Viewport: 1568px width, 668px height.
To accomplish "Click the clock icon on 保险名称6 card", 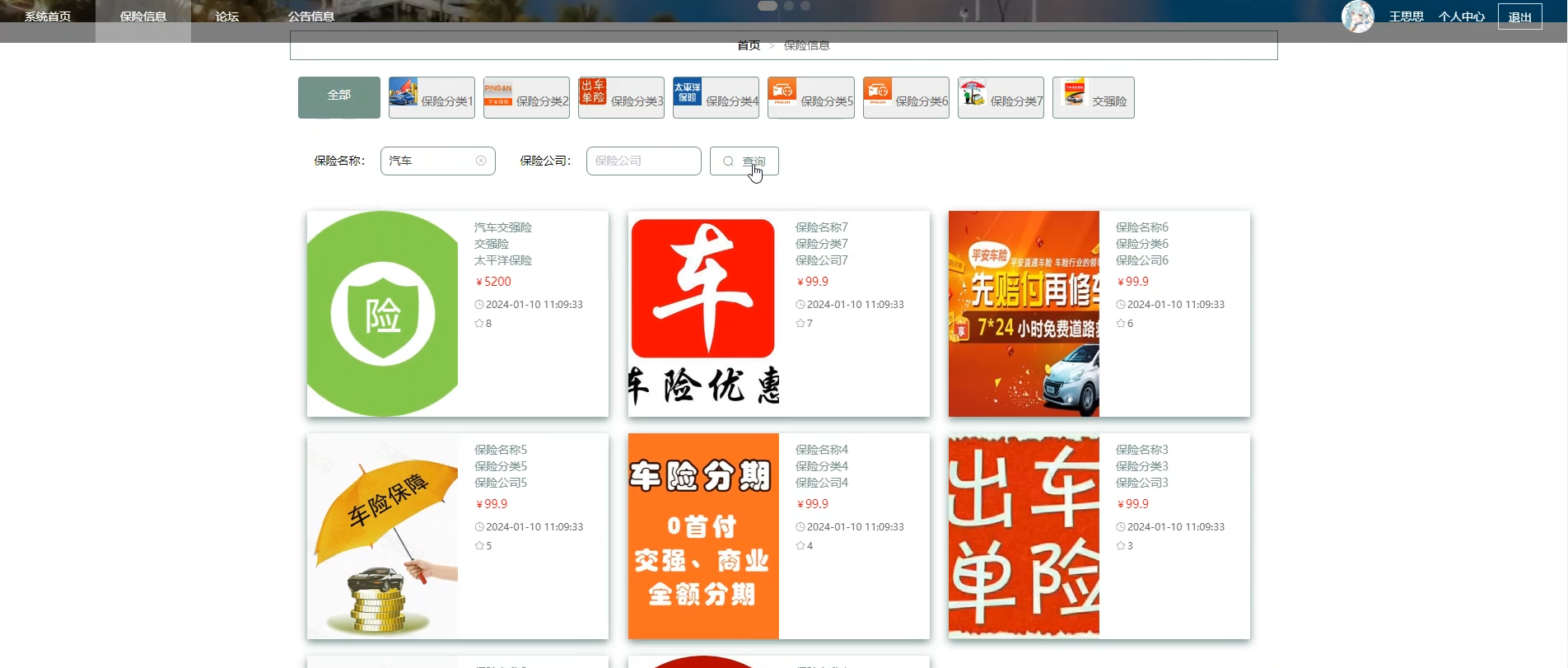I will pos(1121,305).
